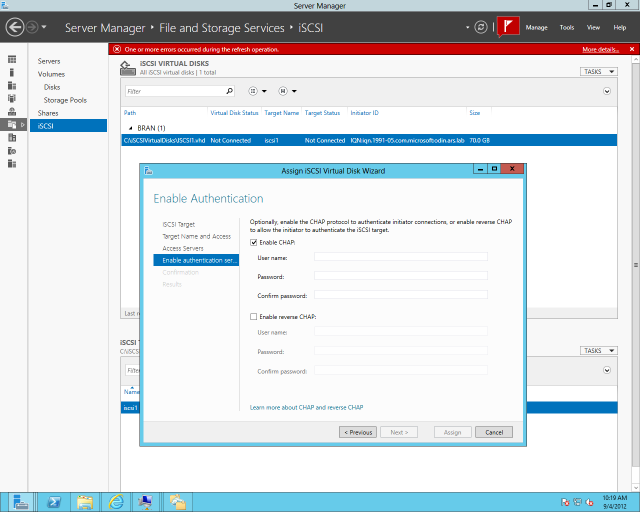The image size is (640, 512).
Task: Open TASKS dropdown for iSCSI Virtual Disks
Action: click(599, 71)
